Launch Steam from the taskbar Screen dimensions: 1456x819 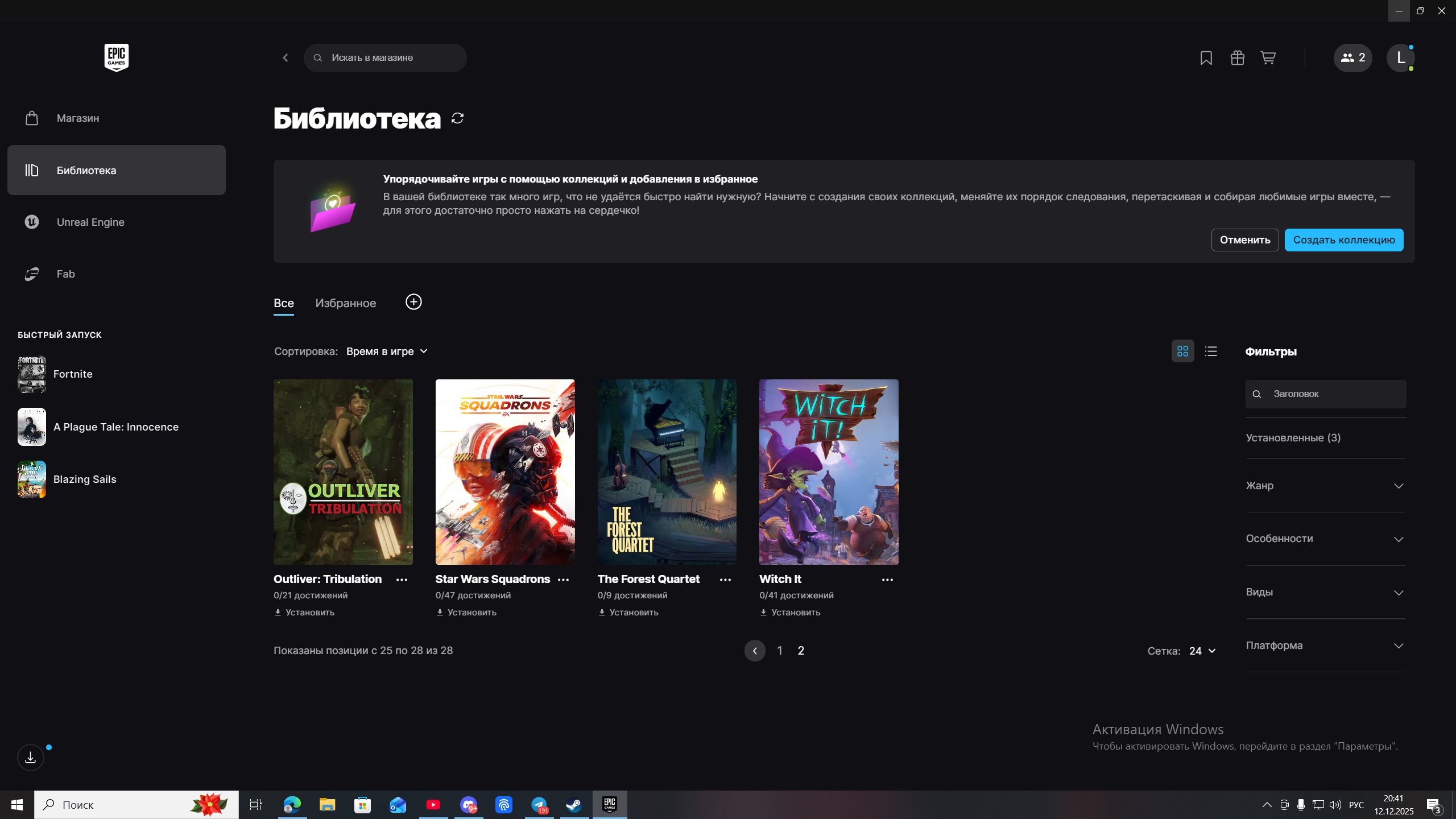pyautogui.click(x=573, y=804)
